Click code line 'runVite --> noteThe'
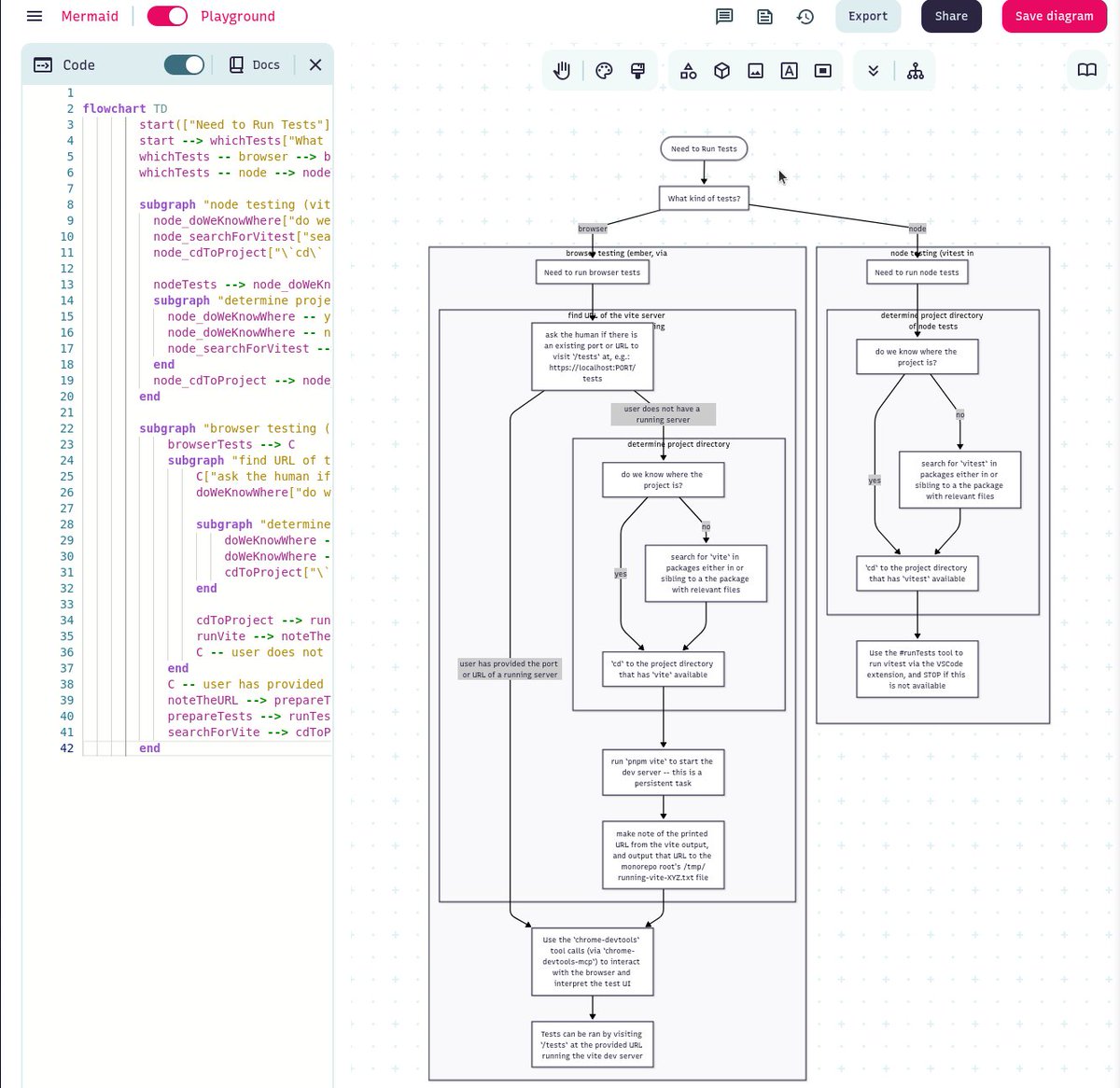This screenshot has height=1088, width=1120. pyautogui.click(x=263, y=636)
